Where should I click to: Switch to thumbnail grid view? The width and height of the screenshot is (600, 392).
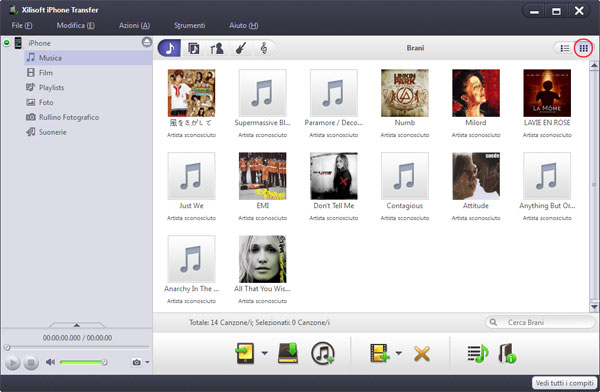(x=583, y=48)
